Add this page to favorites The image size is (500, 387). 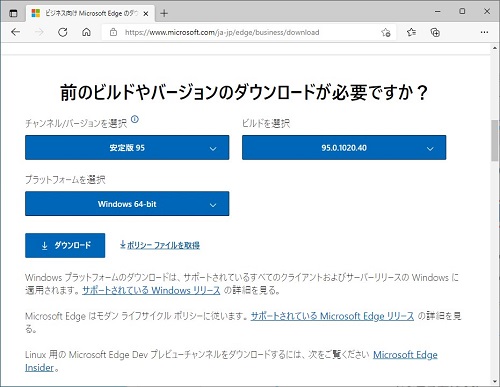pyautogui.click(x=386, y=32)
